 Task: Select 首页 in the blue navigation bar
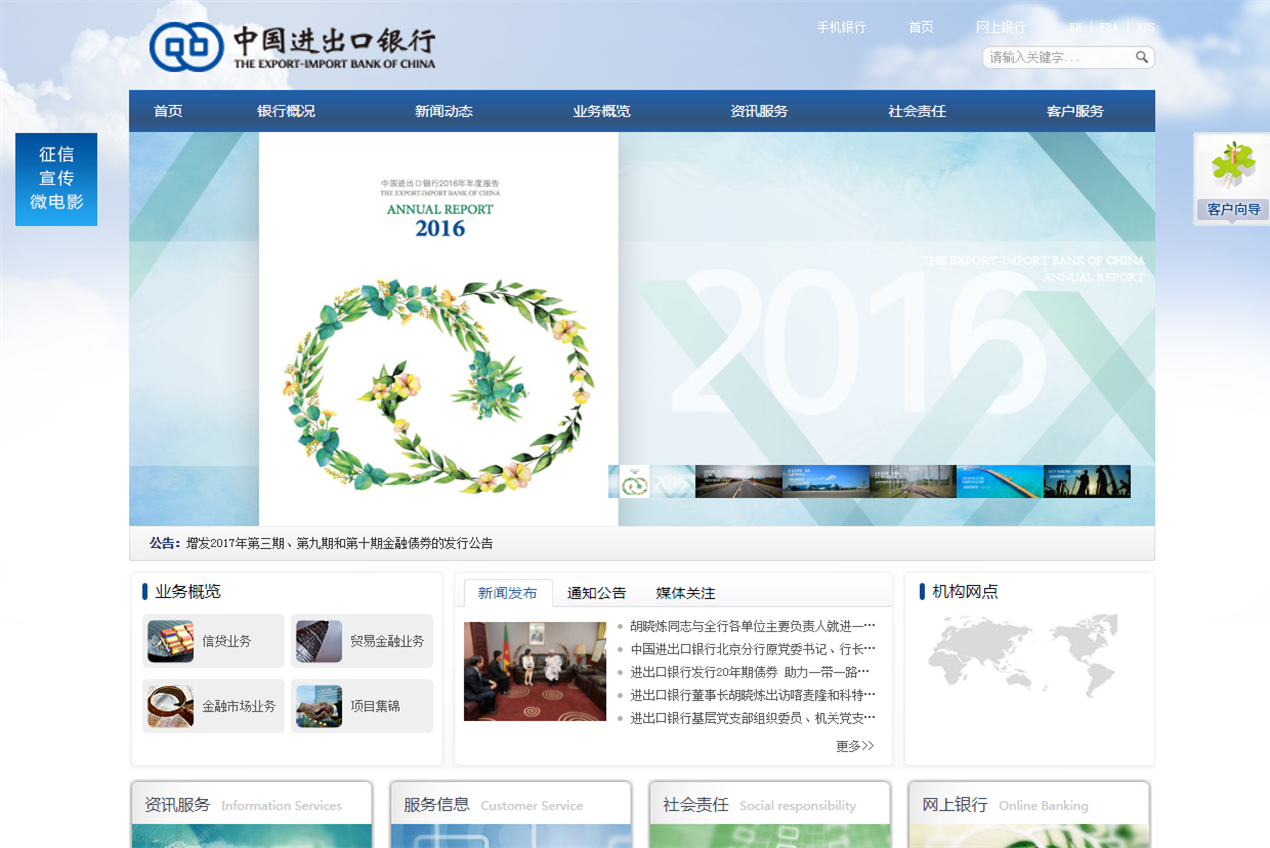168,111
